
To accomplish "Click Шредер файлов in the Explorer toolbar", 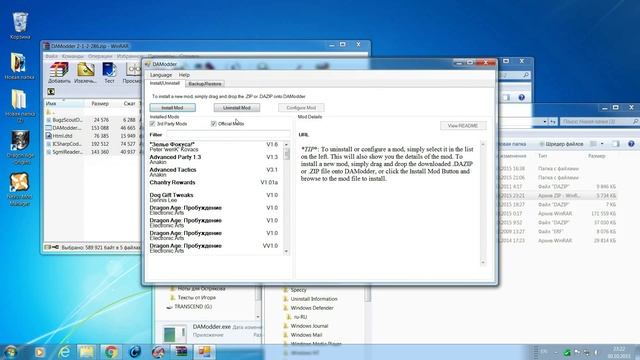I will [562, 144].
